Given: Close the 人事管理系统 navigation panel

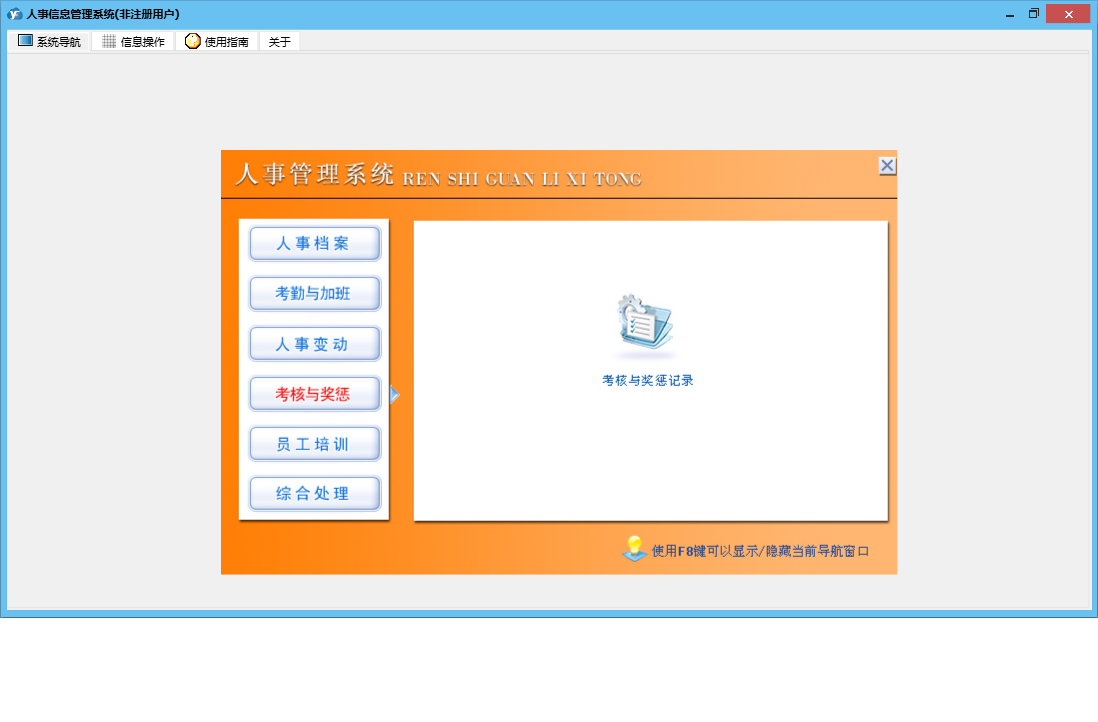Looking at the screenshot, I should (x=887, y=166).
